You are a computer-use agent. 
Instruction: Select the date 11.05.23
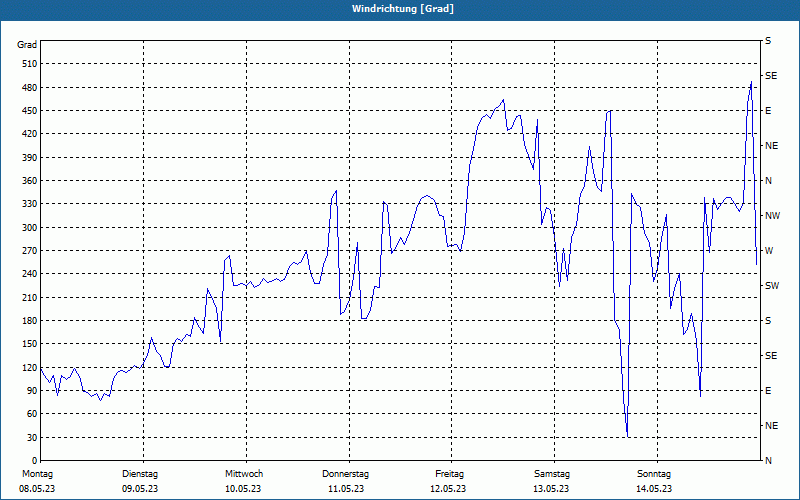coord(346,489)
